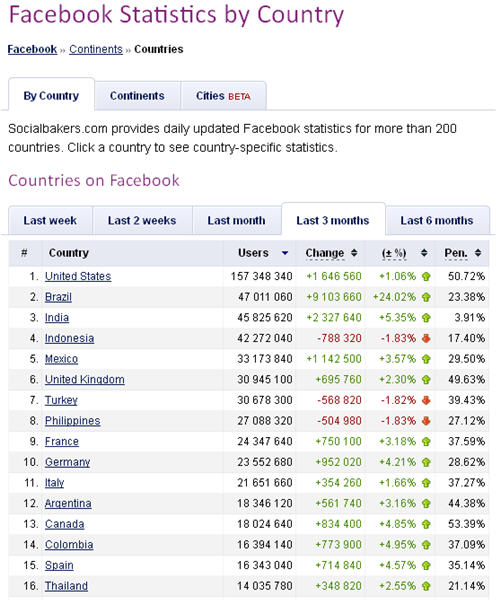Click Colombia's +4.95% change value
The image size is (500, 604).
pyautogui.click(x=398, y=545)
